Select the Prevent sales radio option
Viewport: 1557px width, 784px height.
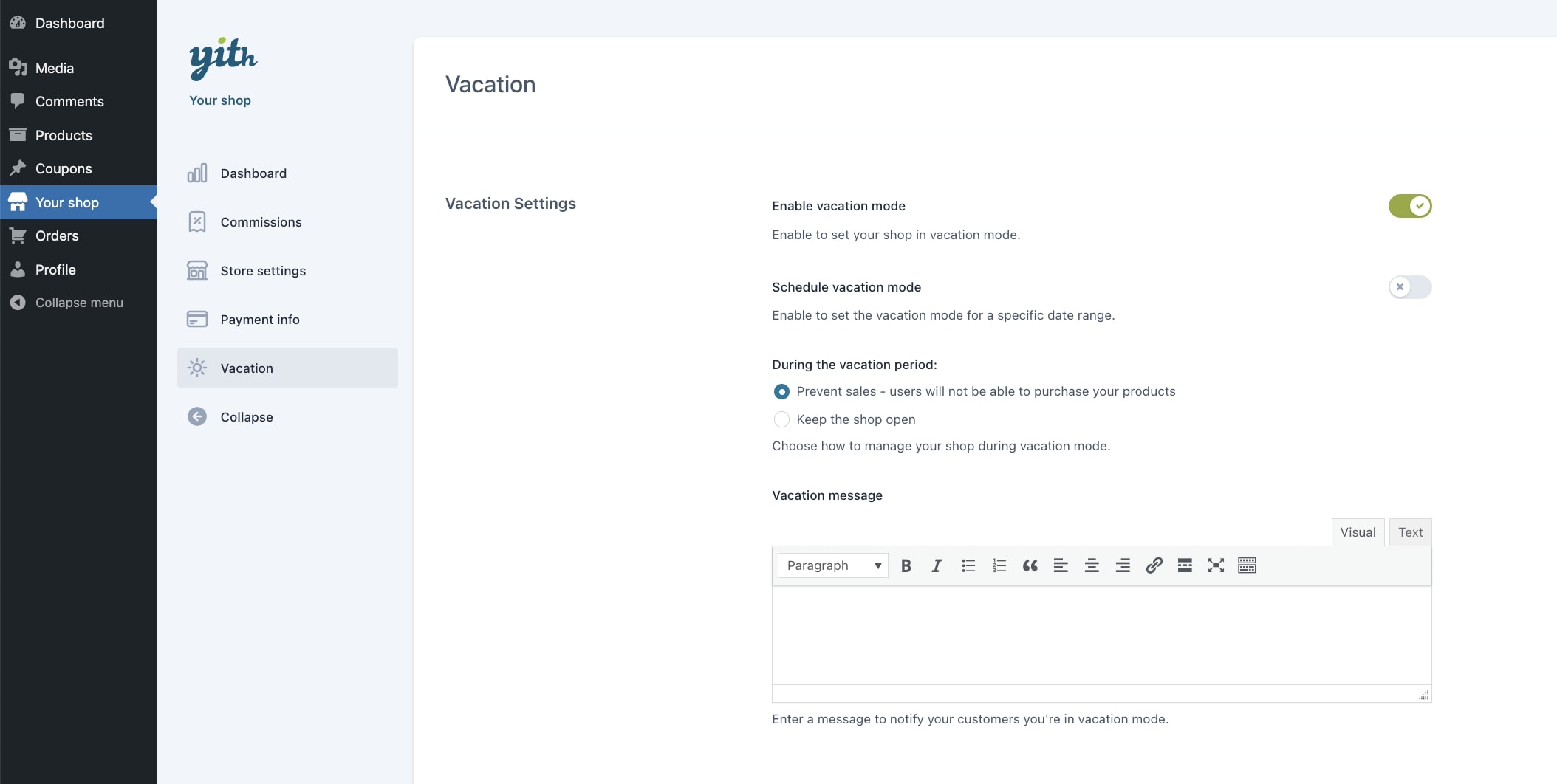[x=781, y=391]
